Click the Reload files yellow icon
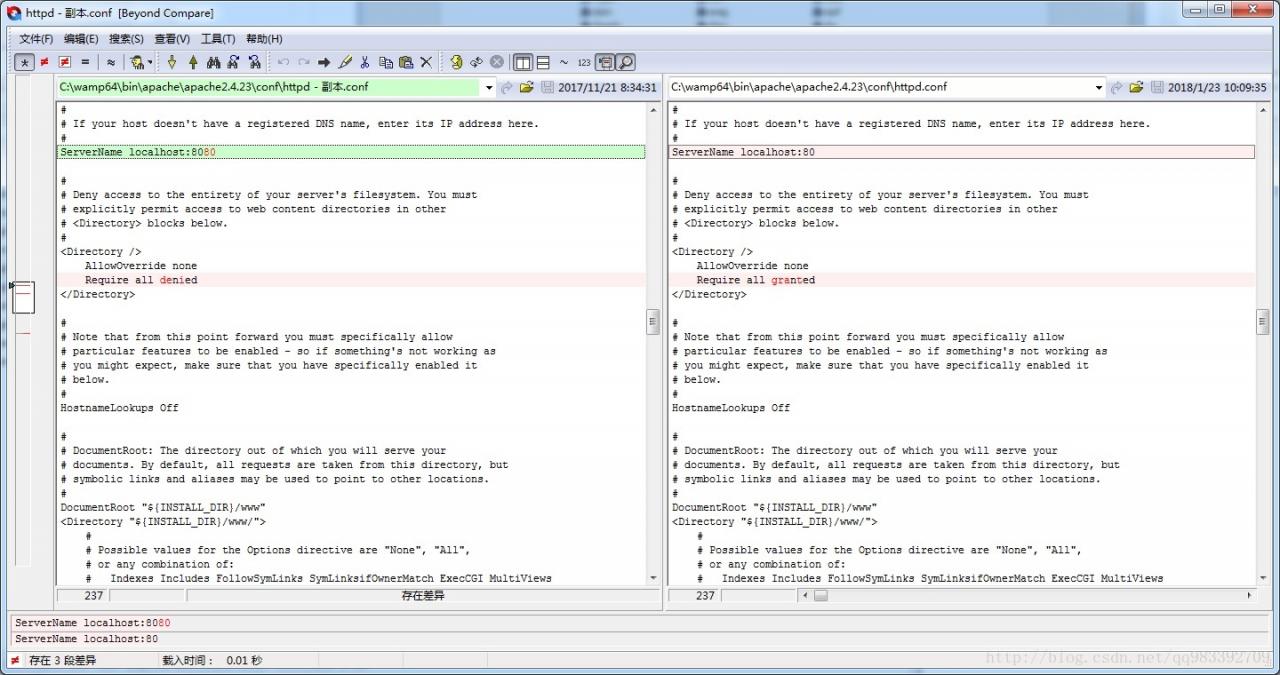The width and height of the screenshot is (1280, 675). [x=456, y=62]
